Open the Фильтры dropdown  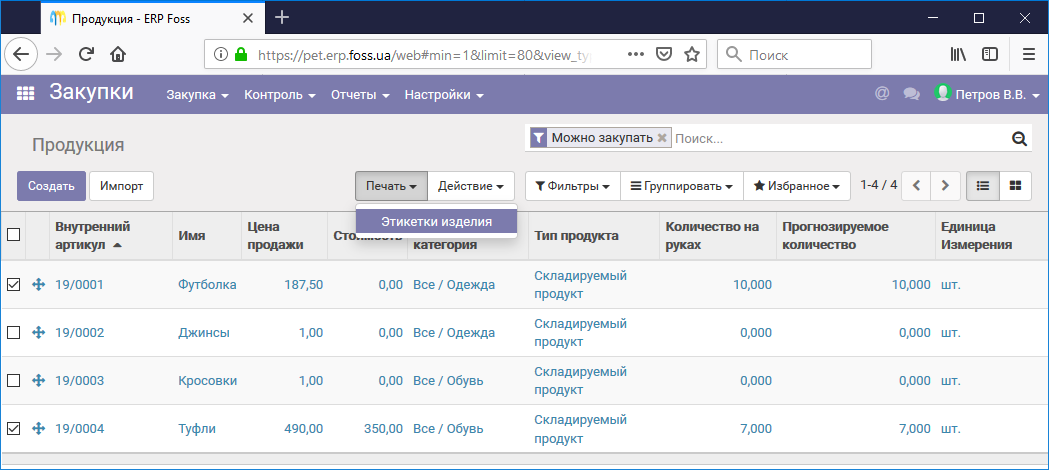click(573, 186)
